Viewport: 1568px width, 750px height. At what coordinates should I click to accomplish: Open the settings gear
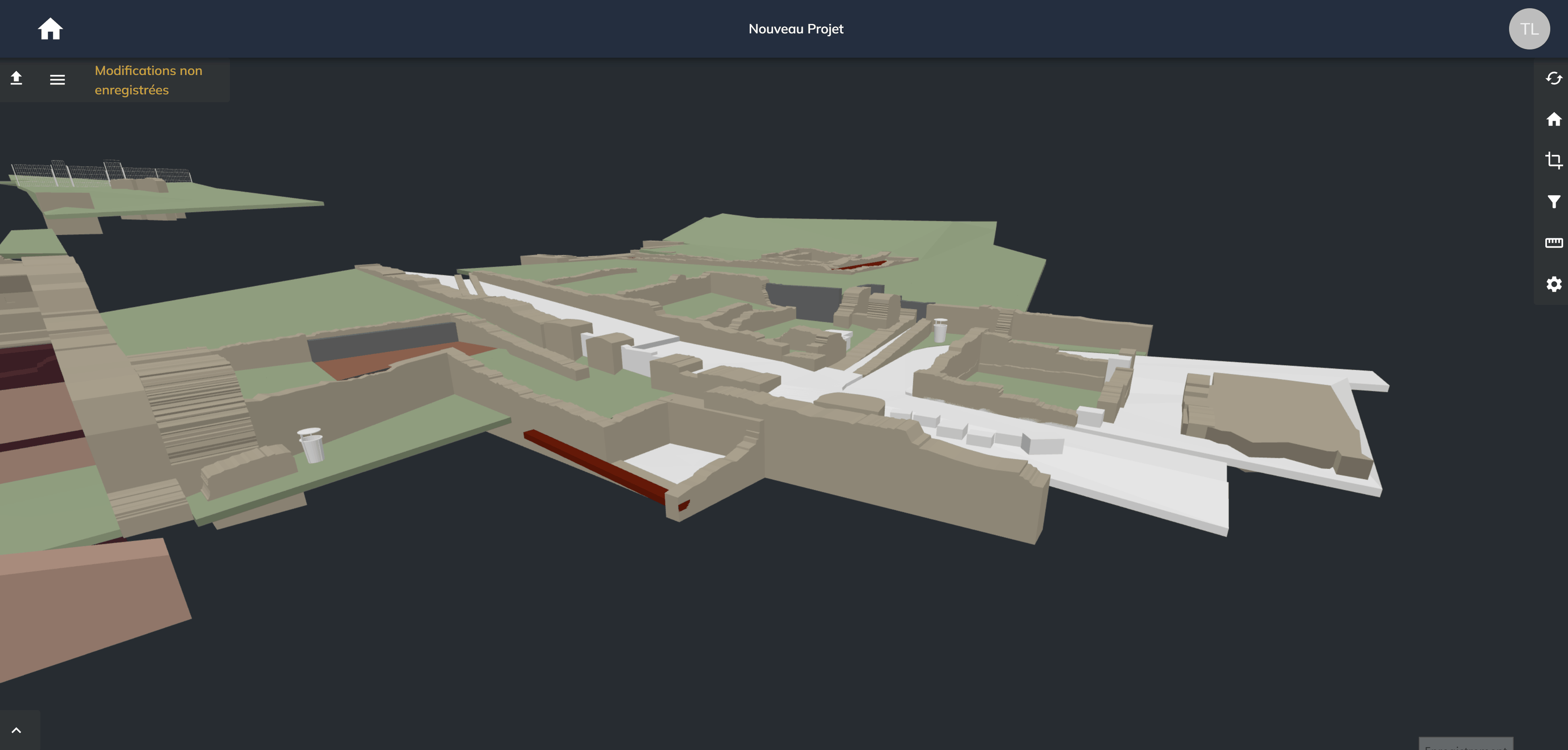(x=1554, y=284)
